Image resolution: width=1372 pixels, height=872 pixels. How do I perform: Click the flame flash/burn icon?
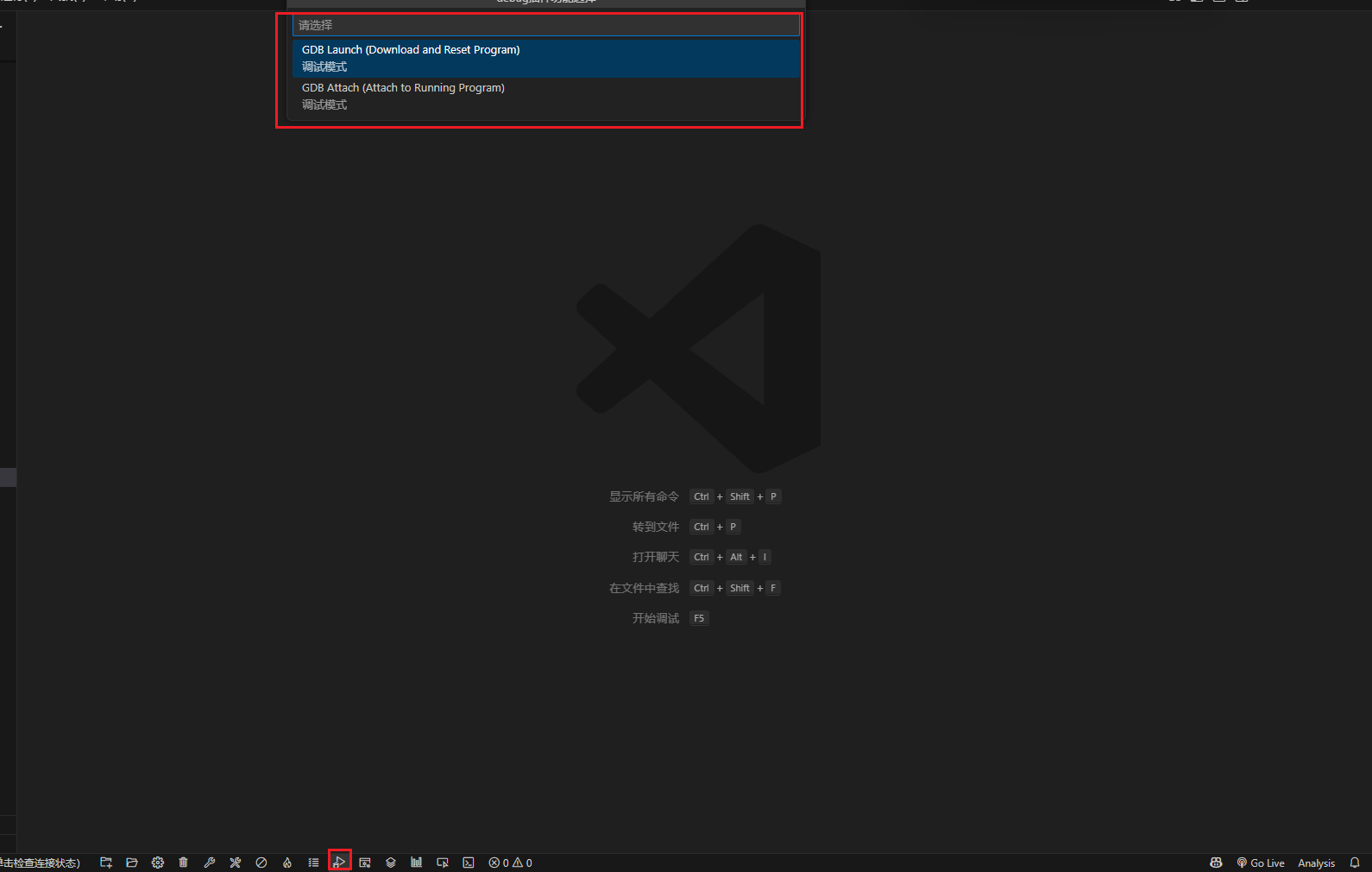tap(287, 863)
